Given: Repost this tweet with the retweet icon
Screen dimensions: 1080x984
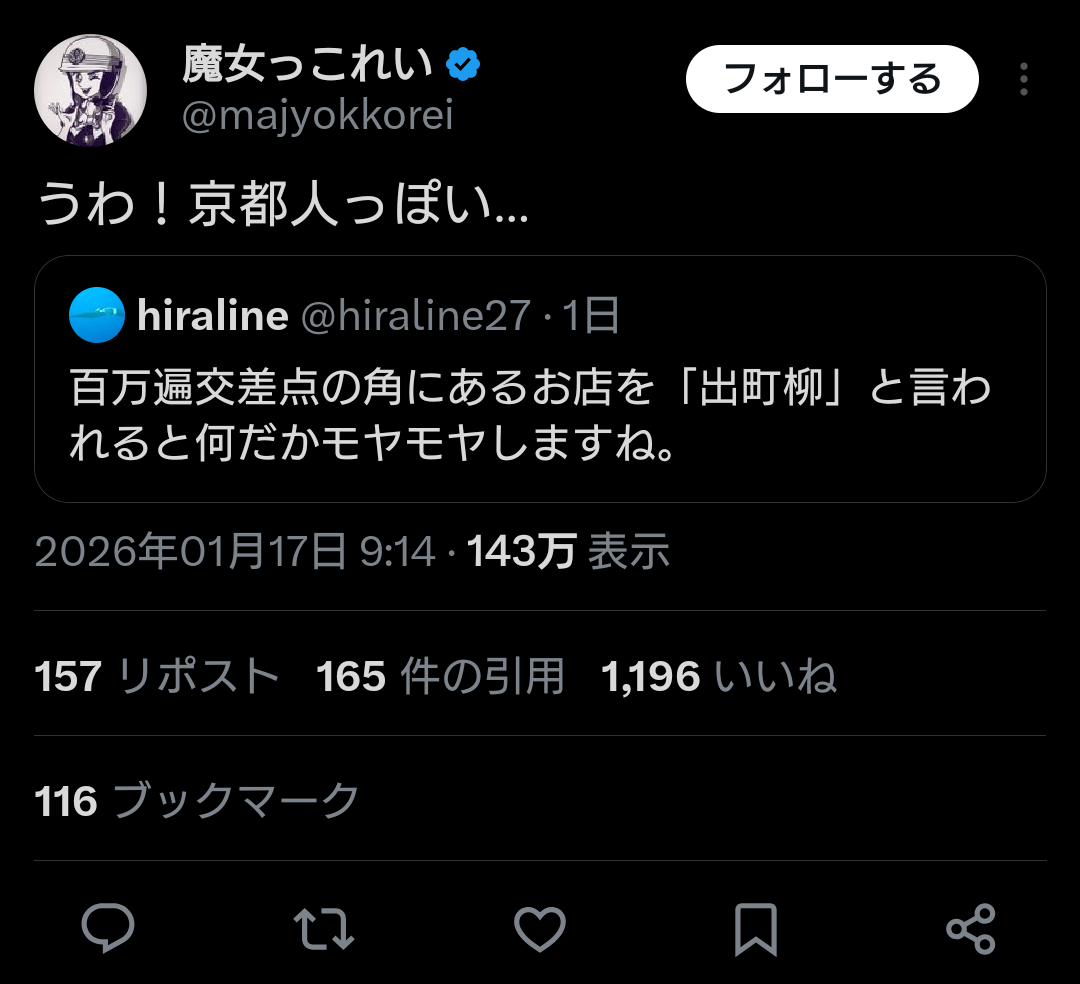Looking at the screenshot, I should (325, 929).
